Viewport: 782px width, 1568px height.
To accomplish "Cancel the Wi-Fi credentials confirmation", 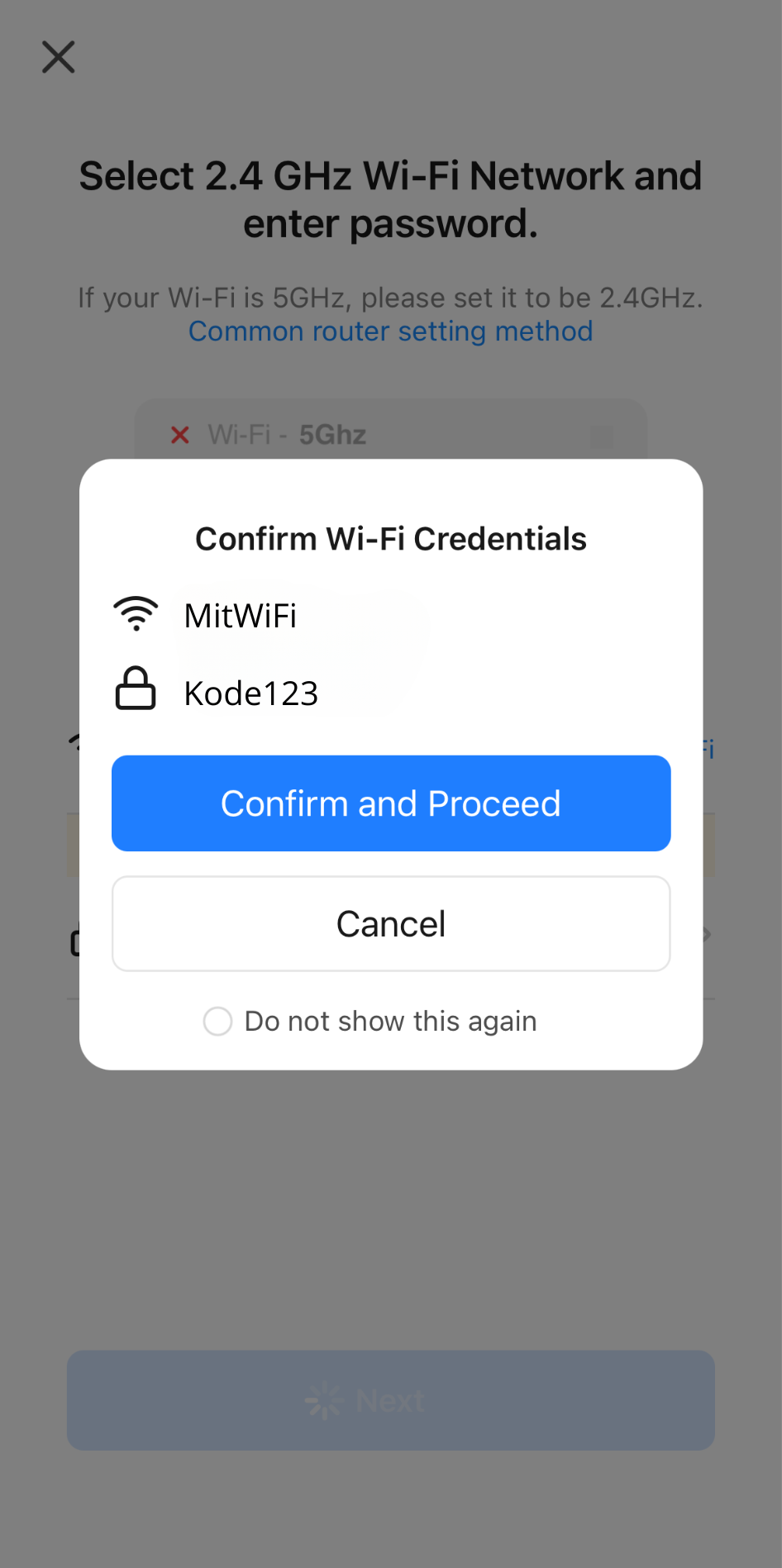I will click(x=391, y=923).
